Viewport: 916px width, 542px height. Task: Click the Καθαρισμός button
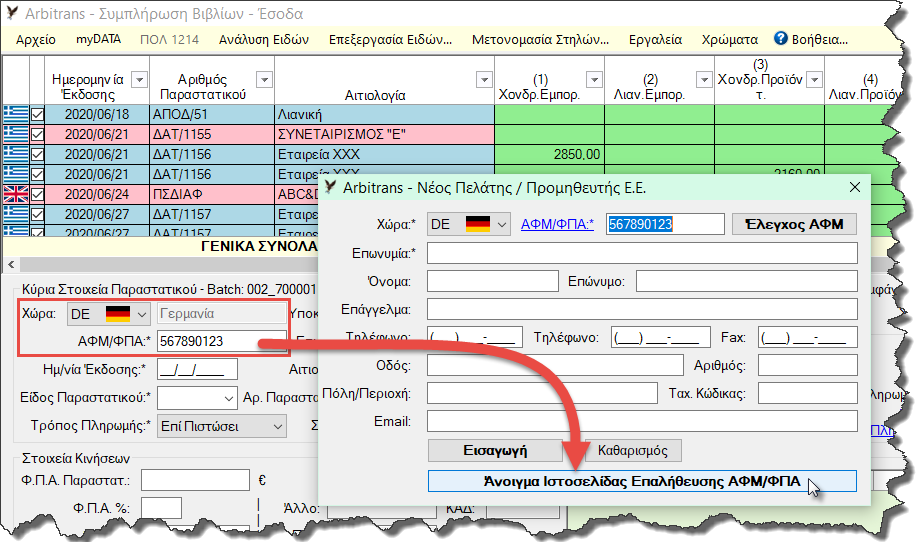click(633, 450)
